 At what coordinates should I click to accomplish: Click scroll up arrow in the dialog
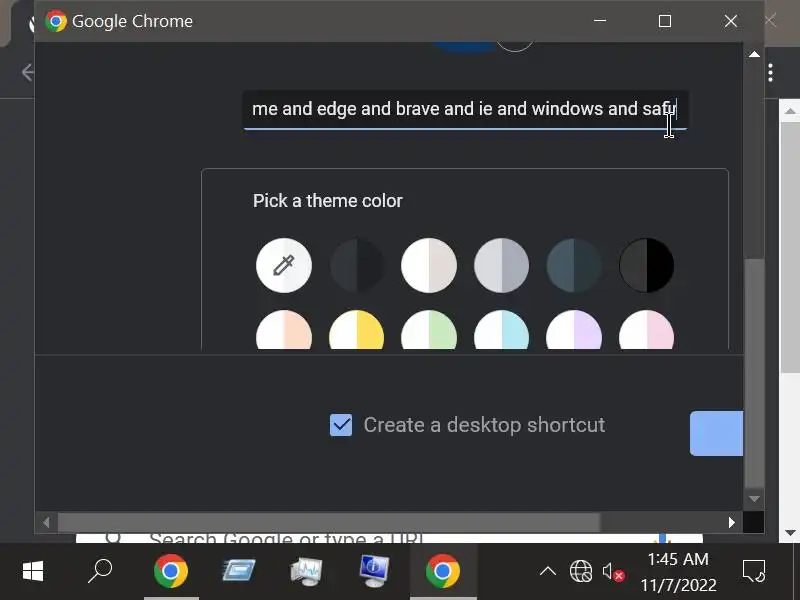[x=754, y=54]
